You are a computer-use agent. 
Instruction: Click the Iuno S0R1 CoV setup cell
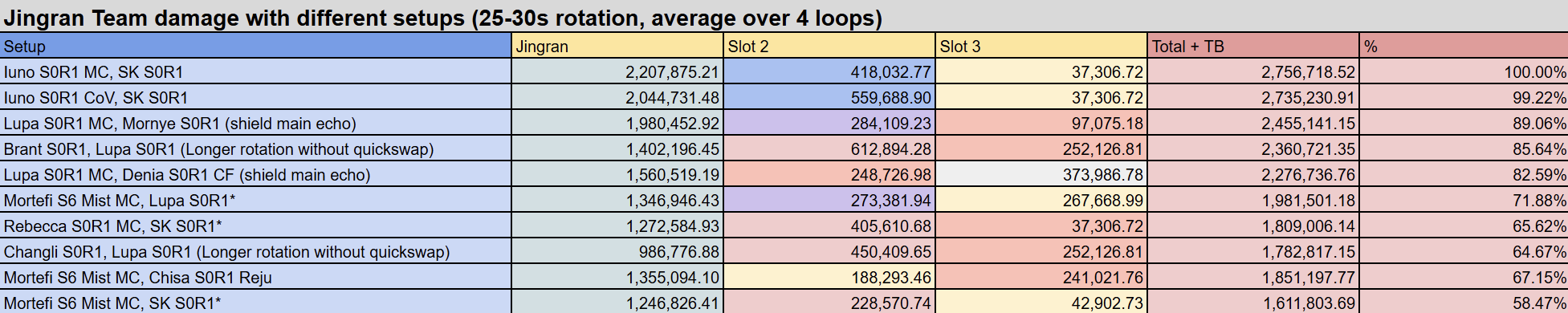[255, 97]
